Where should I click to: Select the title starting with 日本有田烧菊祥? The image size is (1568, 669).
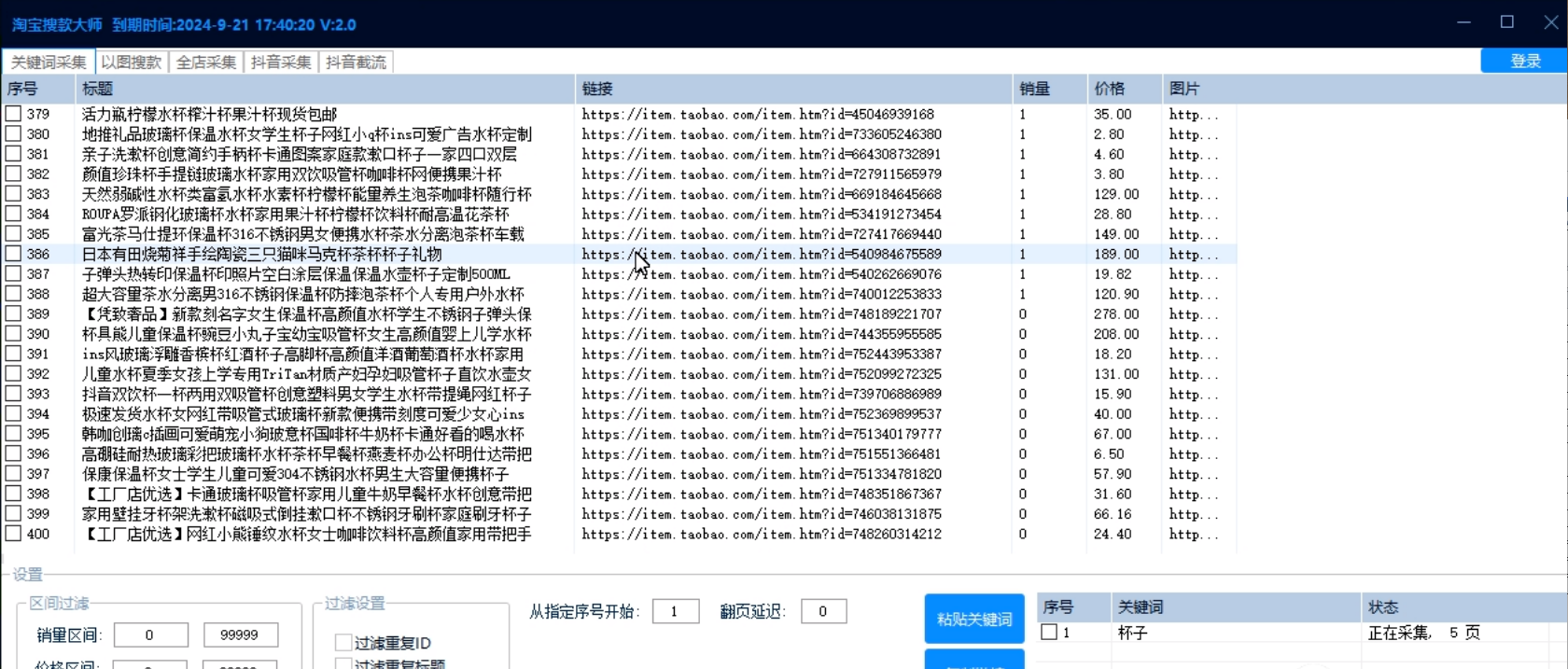(262, 254)
